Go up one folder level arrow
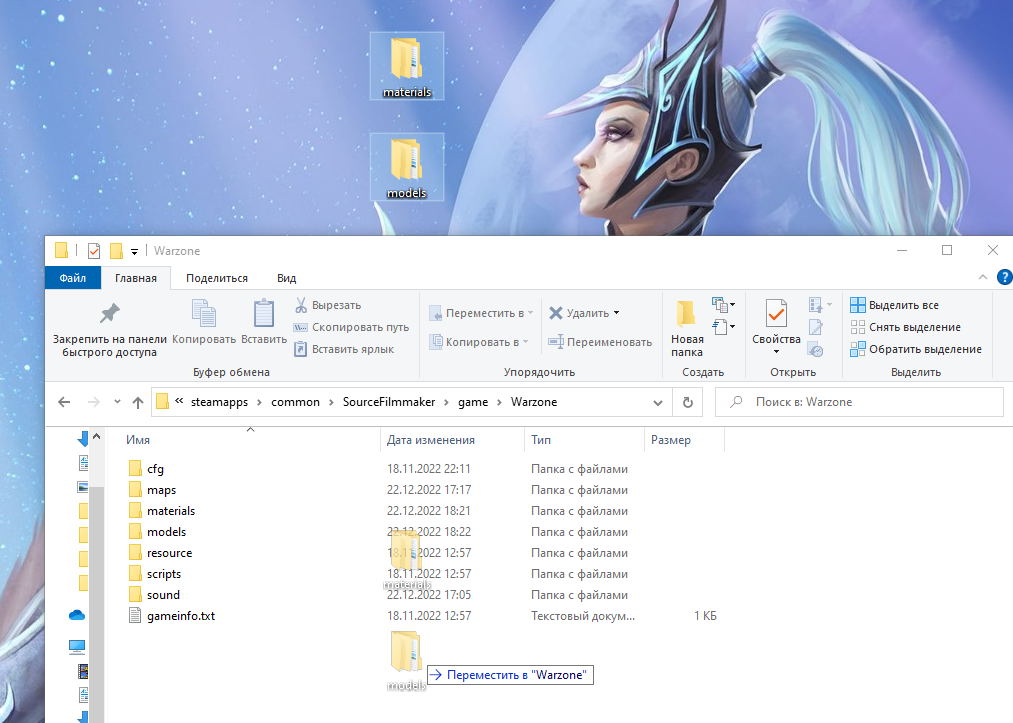Image resolution: width=1013 pixels, height=723 pixels. 138,403
